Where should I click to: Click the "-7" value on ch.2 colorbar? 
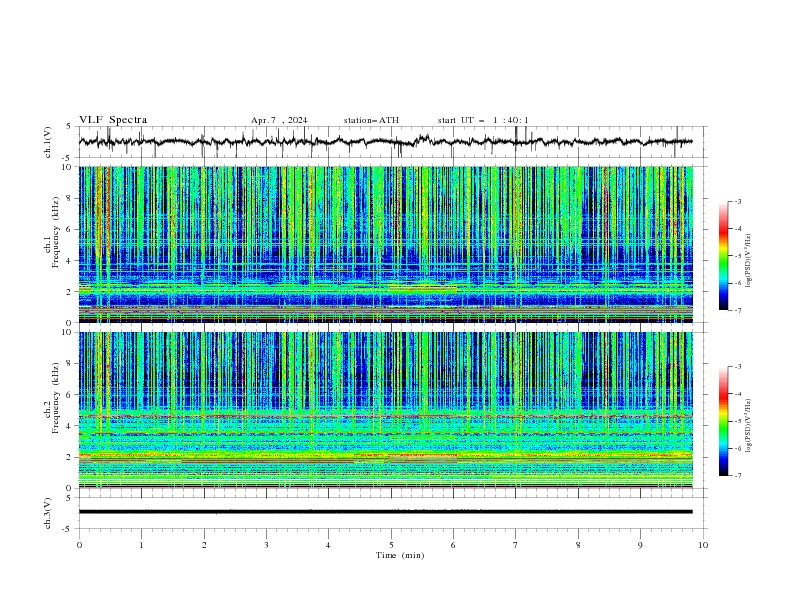737,476
